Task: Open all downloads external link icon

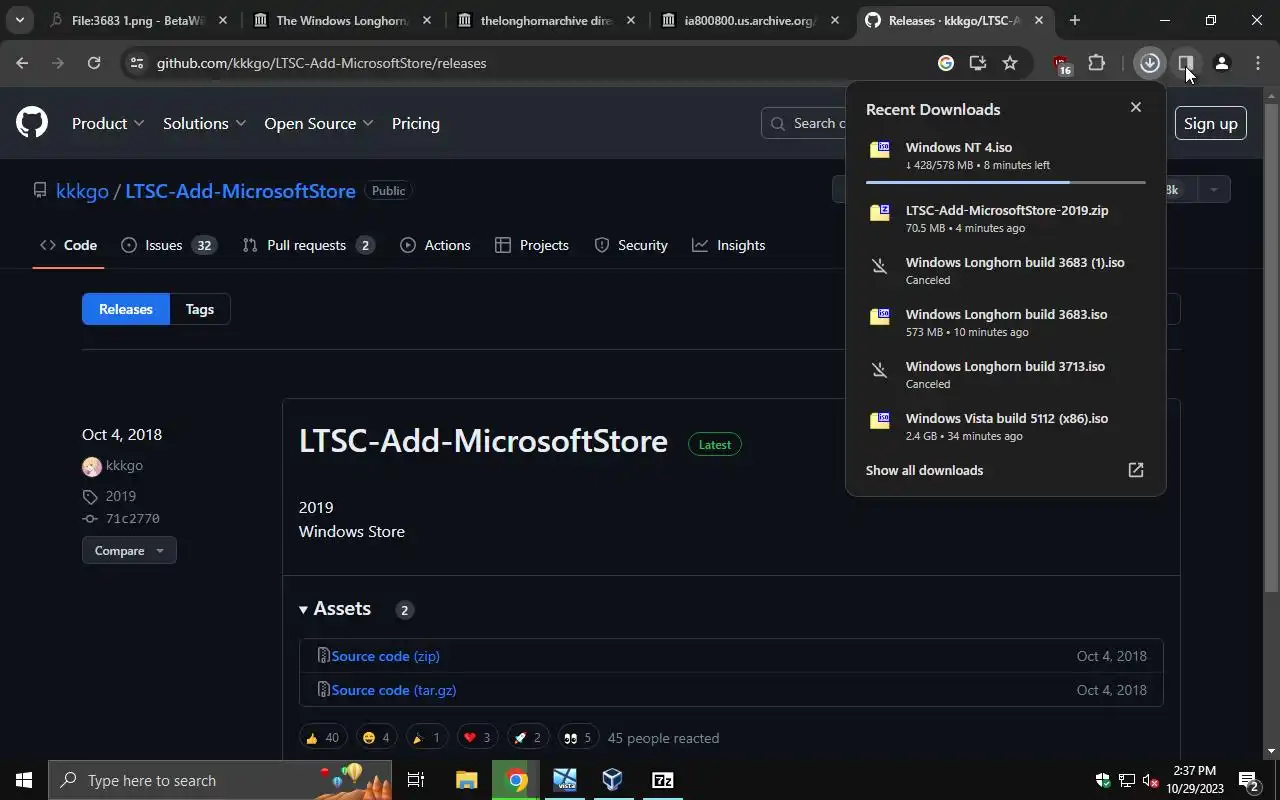Action: pos(1136,470)
